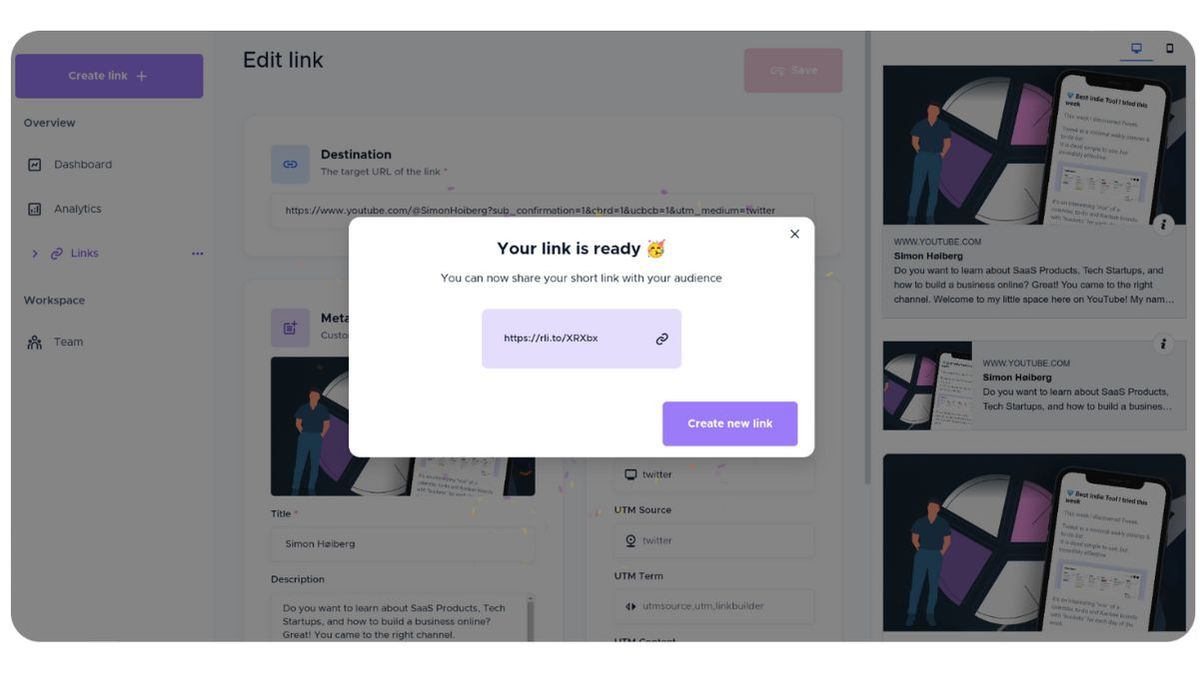Click the Create new link button
The height and width of the screenshot is (674, 1200).
coord(730,424)
